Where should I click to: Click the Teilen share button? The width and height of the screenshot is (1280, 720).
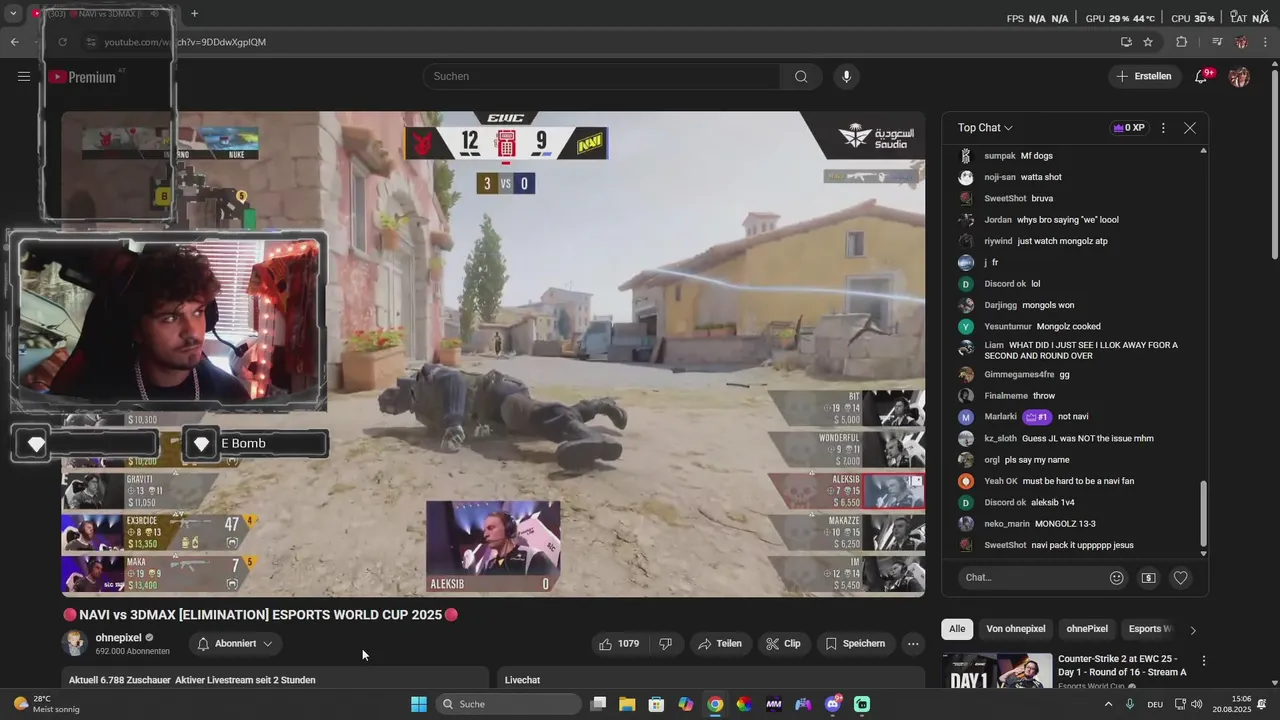720,644
